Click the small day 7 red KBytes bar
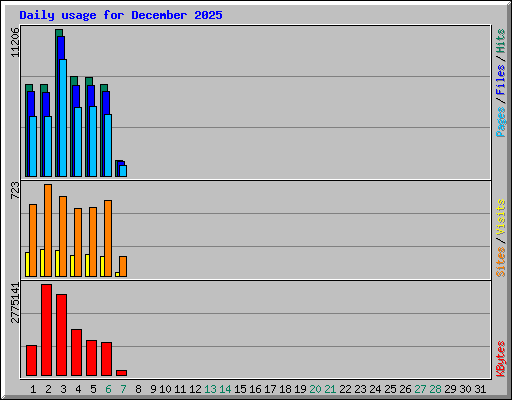 [x=122, y=373]
